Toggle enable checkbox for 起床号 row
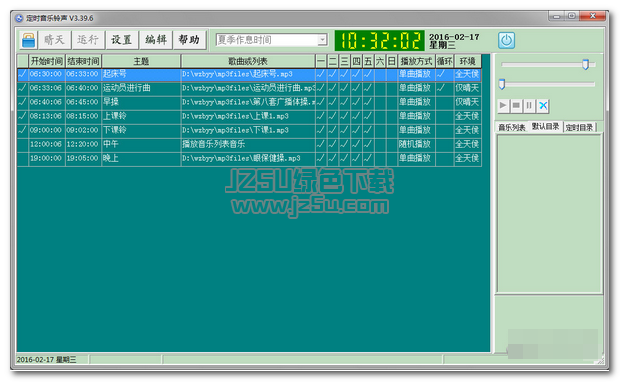620x382 pixels. [23, 74]
